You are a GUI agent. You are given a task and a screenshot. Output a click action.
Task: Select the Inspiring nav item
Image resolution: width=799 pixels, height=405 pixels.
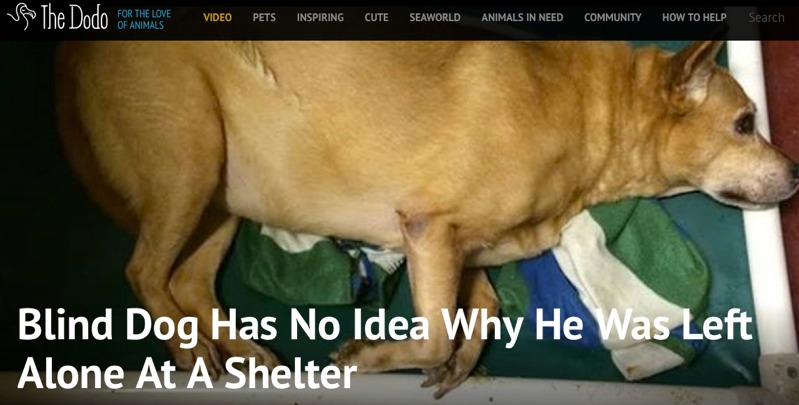pyautogui.click(x=320, y=17)
